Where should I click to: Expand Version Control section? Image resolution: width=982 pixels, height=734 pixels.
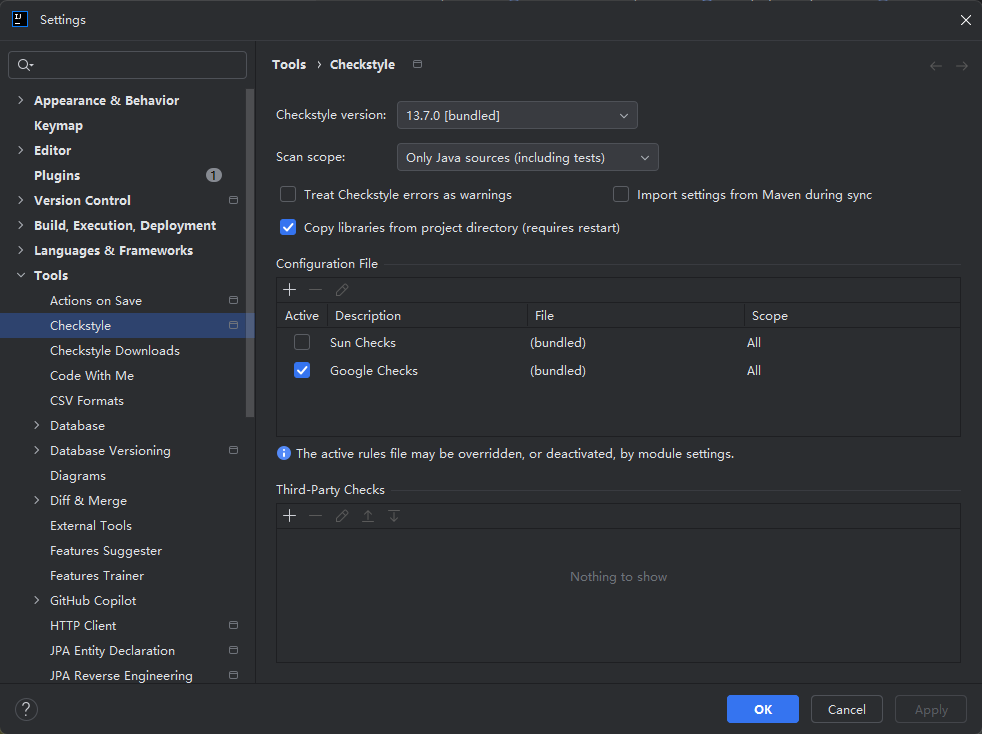(21, 200)
